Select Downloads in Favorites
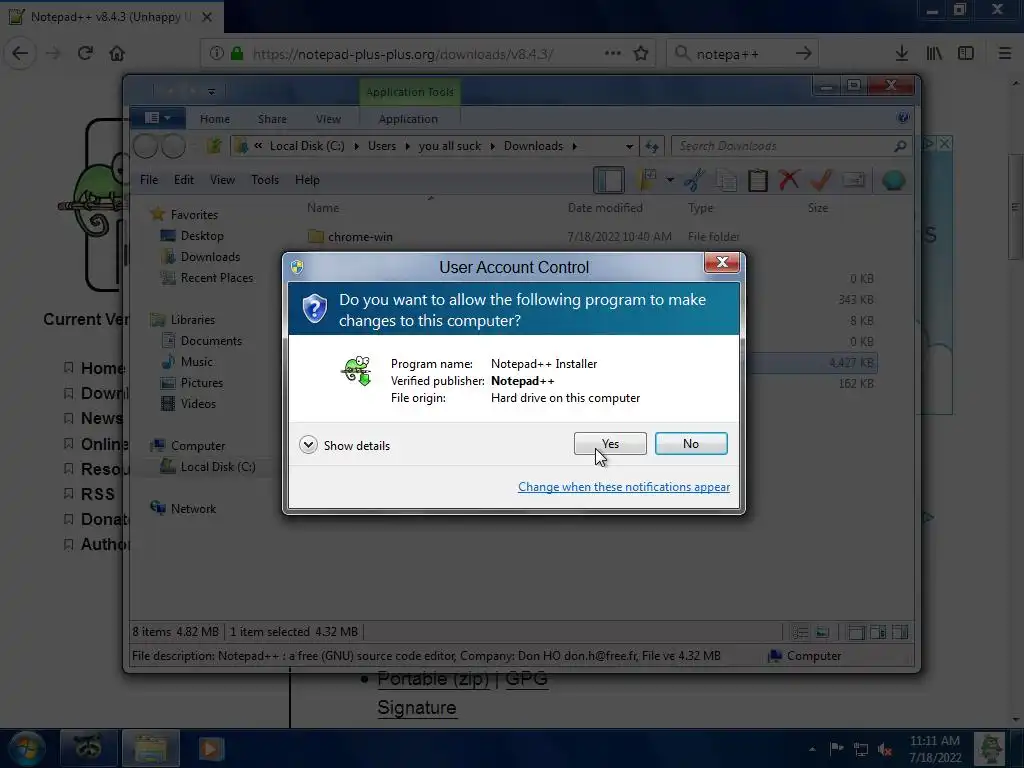This screenshot has height=768, width=1024. pyautogui.click(x=210, y=257)
